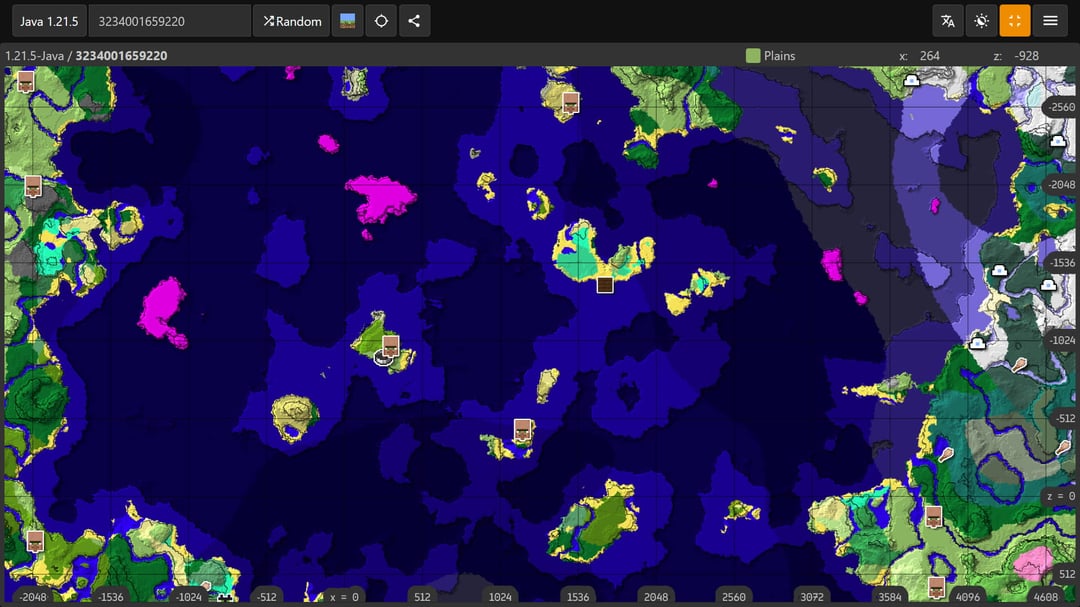Click the seed breadcrumb text 1.21.5-Java / 3234001659220
Viewport: 1080px width, 607px height.
(86, 56)
